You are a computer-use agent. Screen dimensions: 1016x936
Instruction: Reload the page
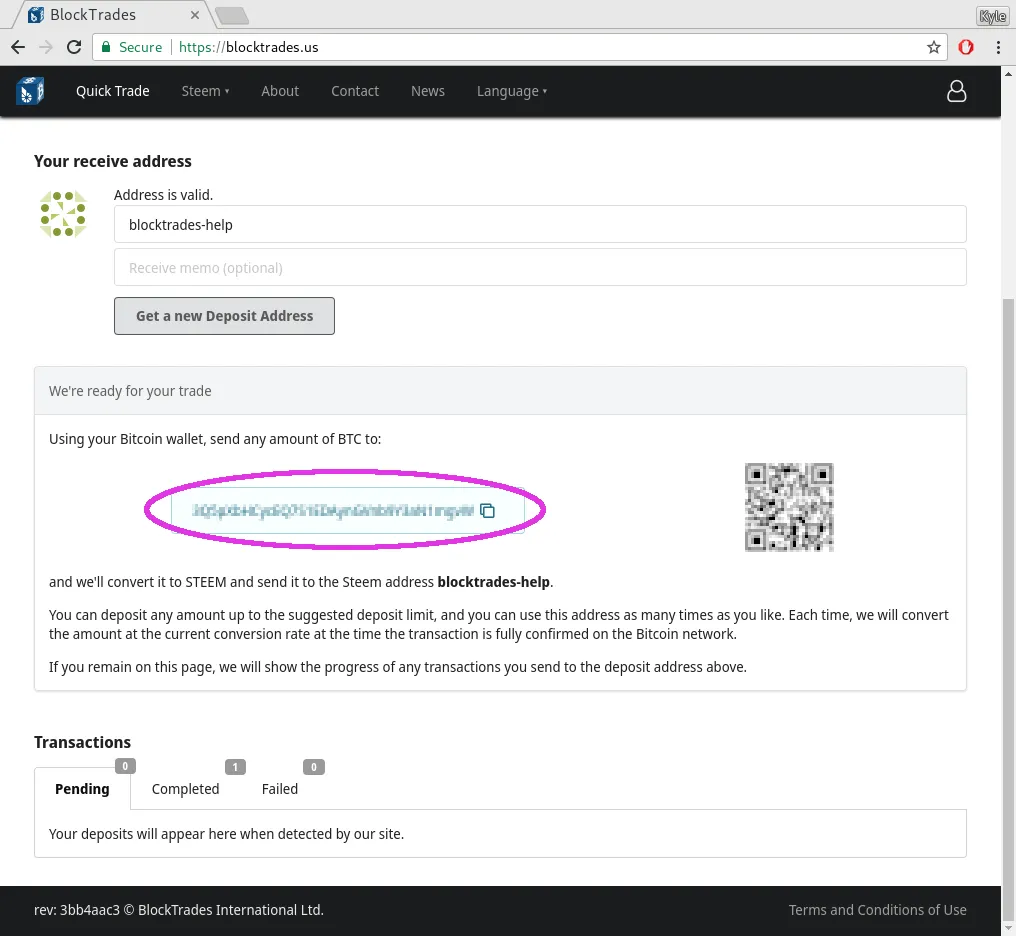coord(74,47)
